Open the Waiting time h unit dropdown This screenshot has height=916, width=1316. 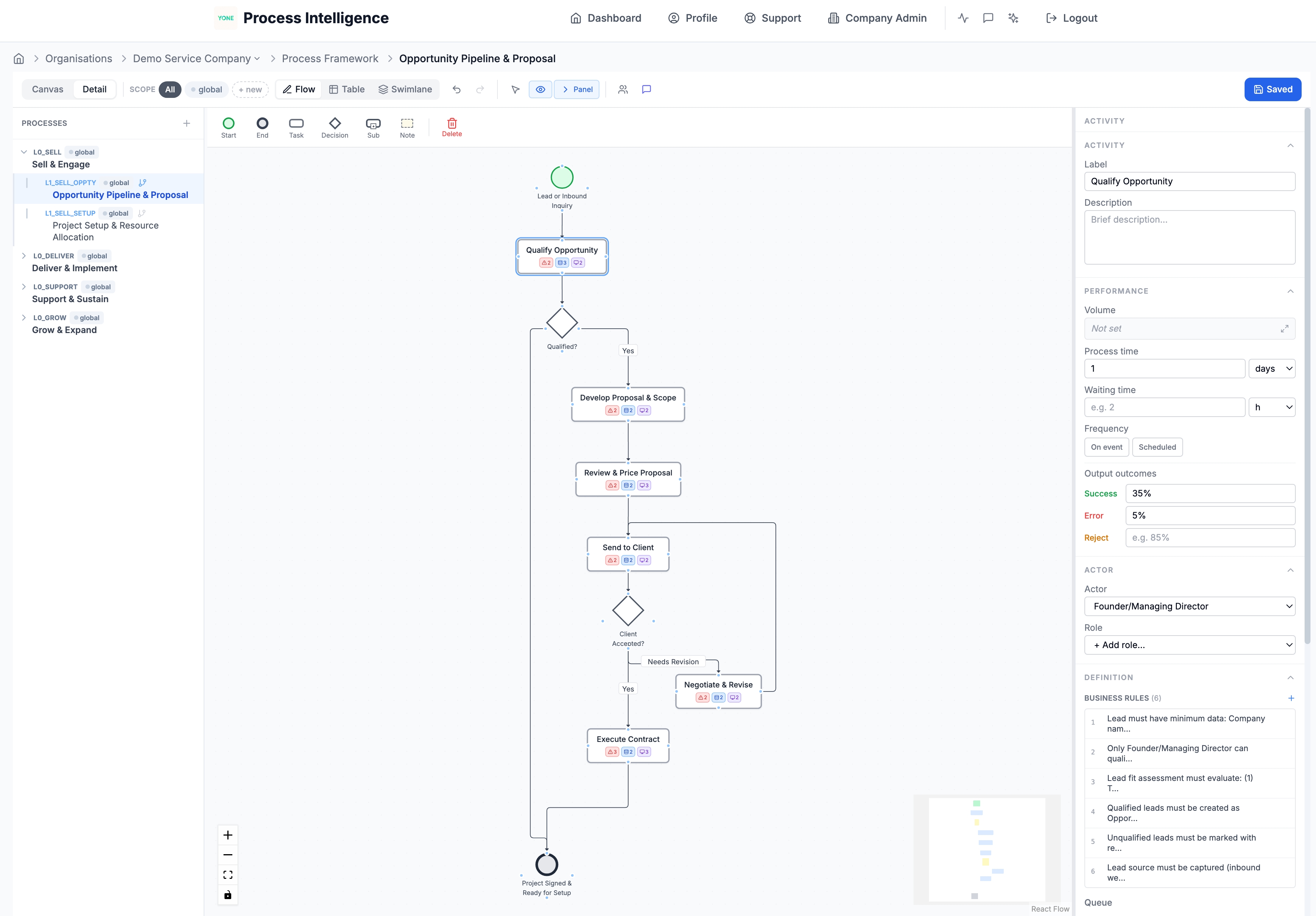point(1272,407)
